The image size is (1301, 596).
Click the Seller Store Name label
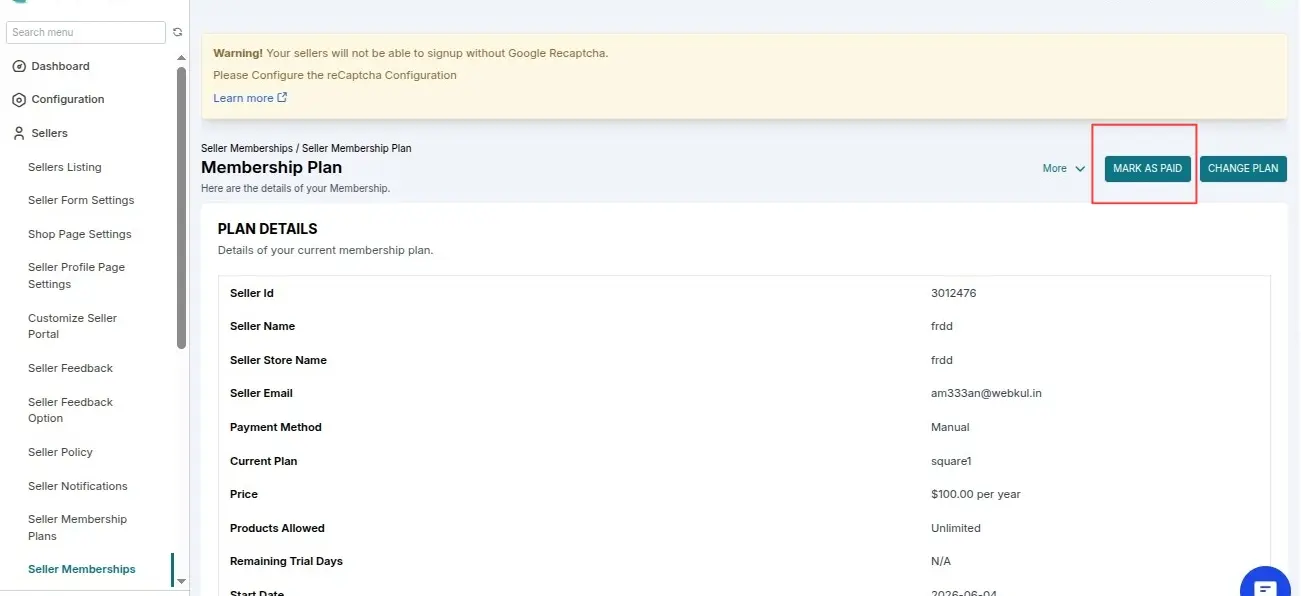pyautogui.click(x=278, y=360)
